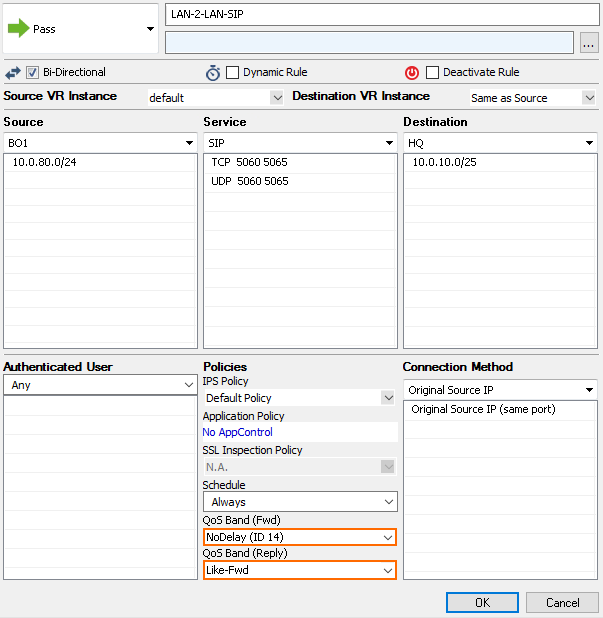
Task: Select the UDP 5060 5065 service entry
Action: point(249,181)
